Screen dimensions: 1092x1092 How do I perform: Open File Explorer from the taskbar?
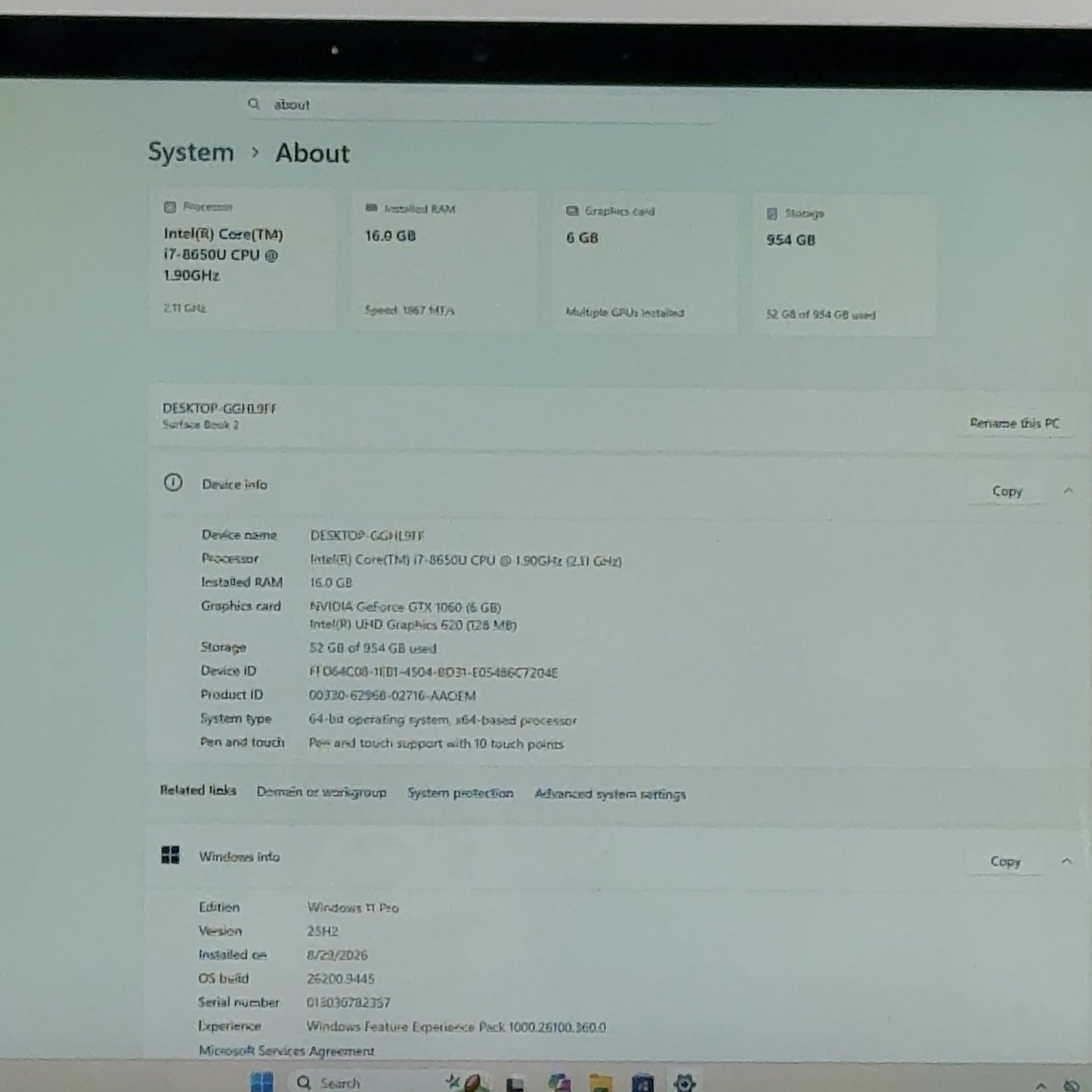point(601,1084)
